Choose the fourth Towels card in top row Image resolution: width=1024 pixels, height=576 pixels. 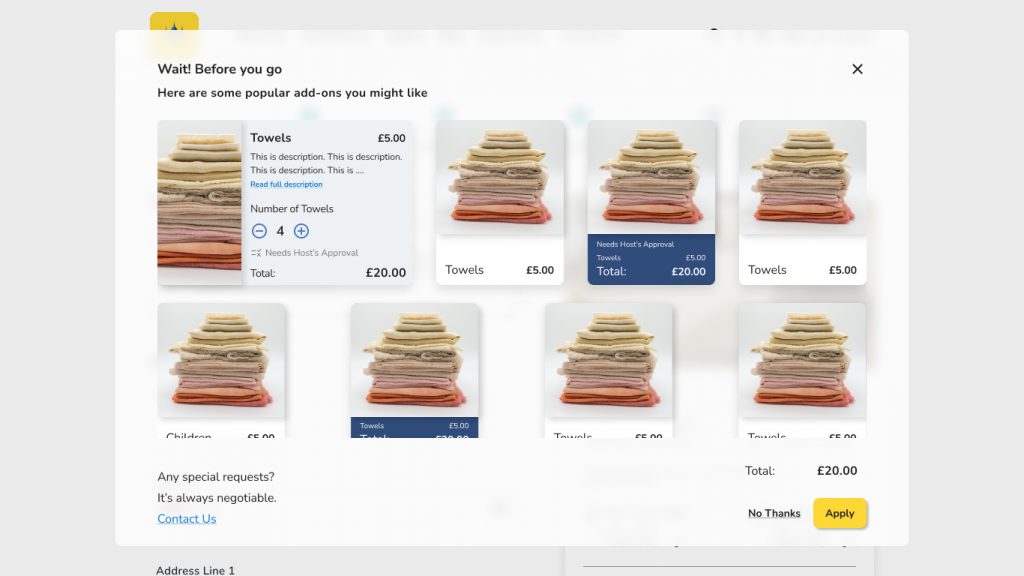point(803,202)
